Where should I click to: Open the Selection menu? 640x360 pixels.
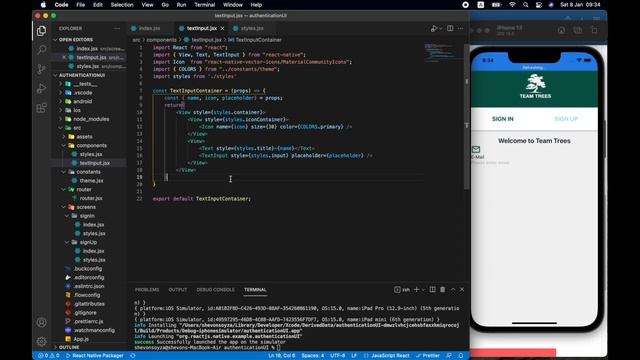pos(122,5)
